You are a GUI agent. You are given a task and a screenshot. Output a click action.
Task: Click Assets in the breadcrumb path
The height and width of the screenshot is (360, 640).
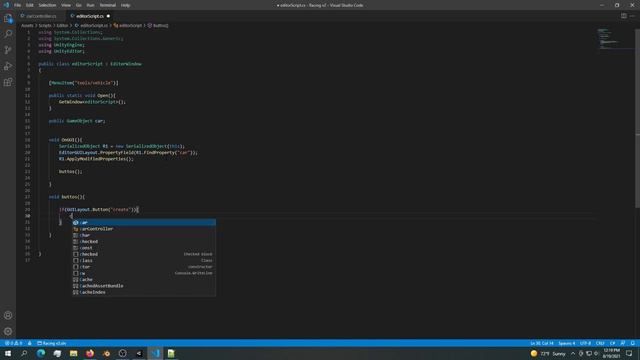[27, 25]
